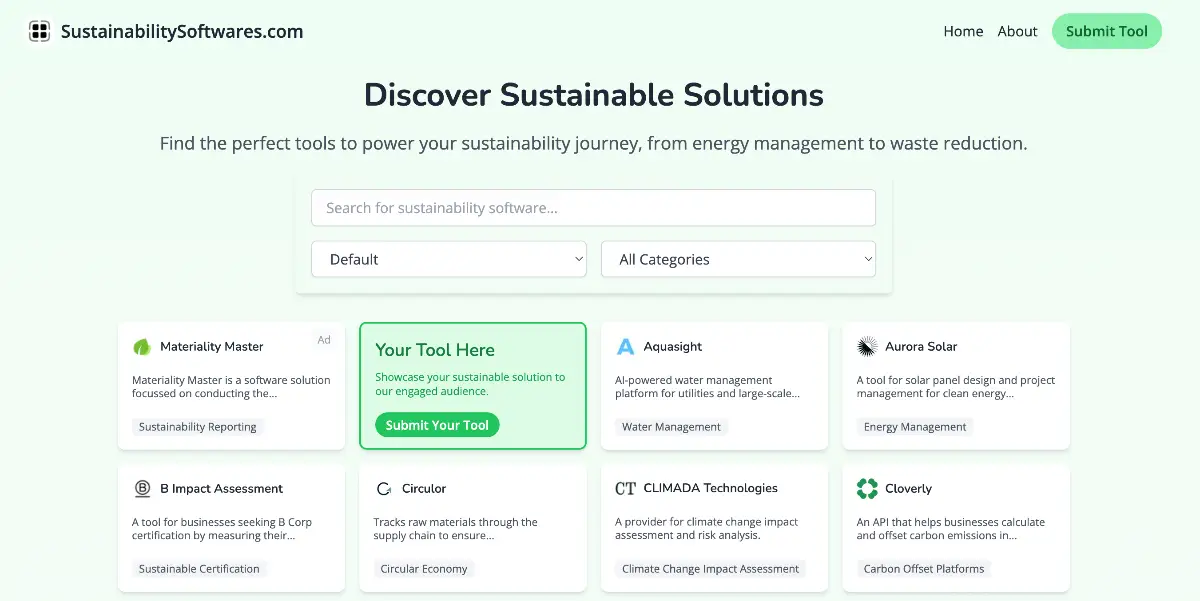This screenshot has width=1200, height=601.
Task: Click the Carbon Offset Platforms tag
Action: tap(923, 569)
